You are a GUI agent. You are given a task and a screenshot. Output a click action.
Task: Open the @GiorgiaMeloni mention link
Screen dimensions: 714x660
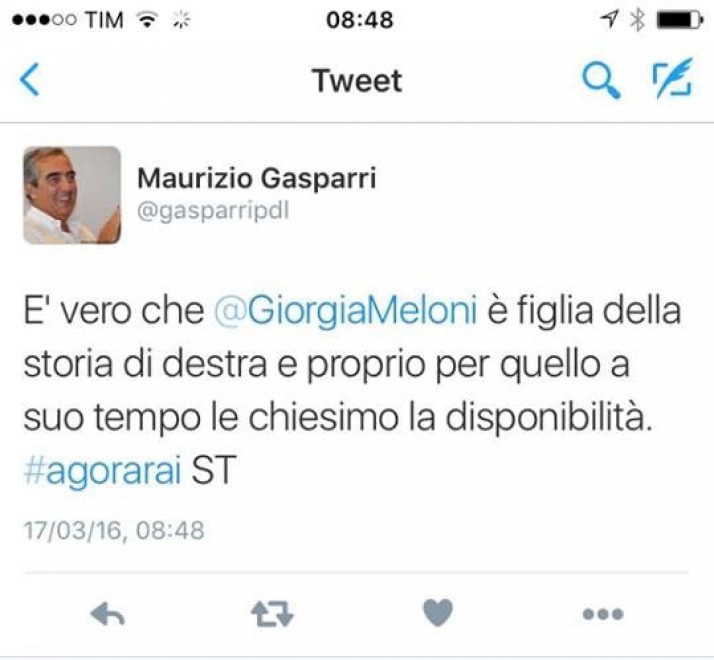coord(346,311)
